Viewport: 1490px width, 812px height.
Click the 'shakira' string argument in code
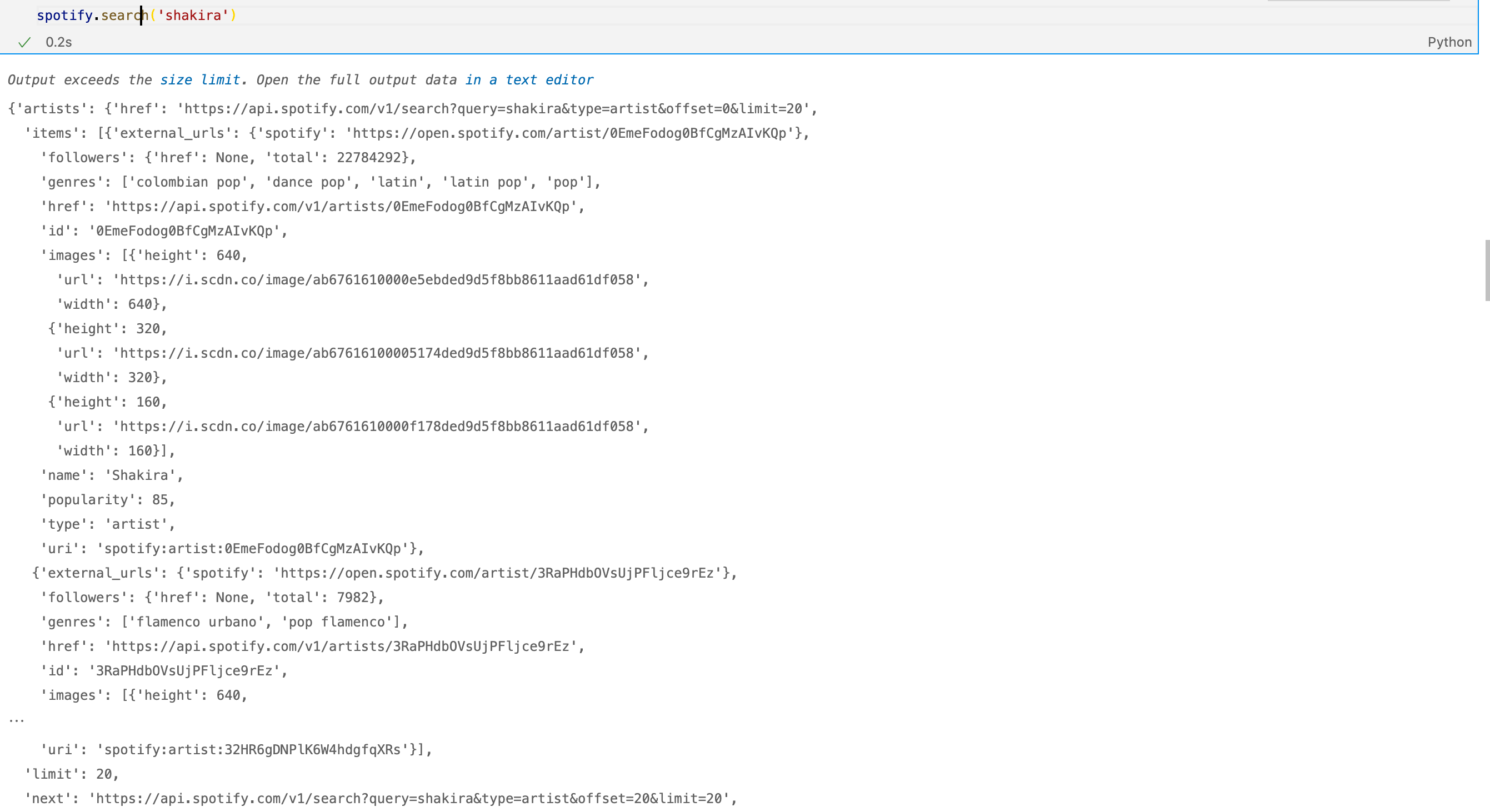[x=193, y=16]
